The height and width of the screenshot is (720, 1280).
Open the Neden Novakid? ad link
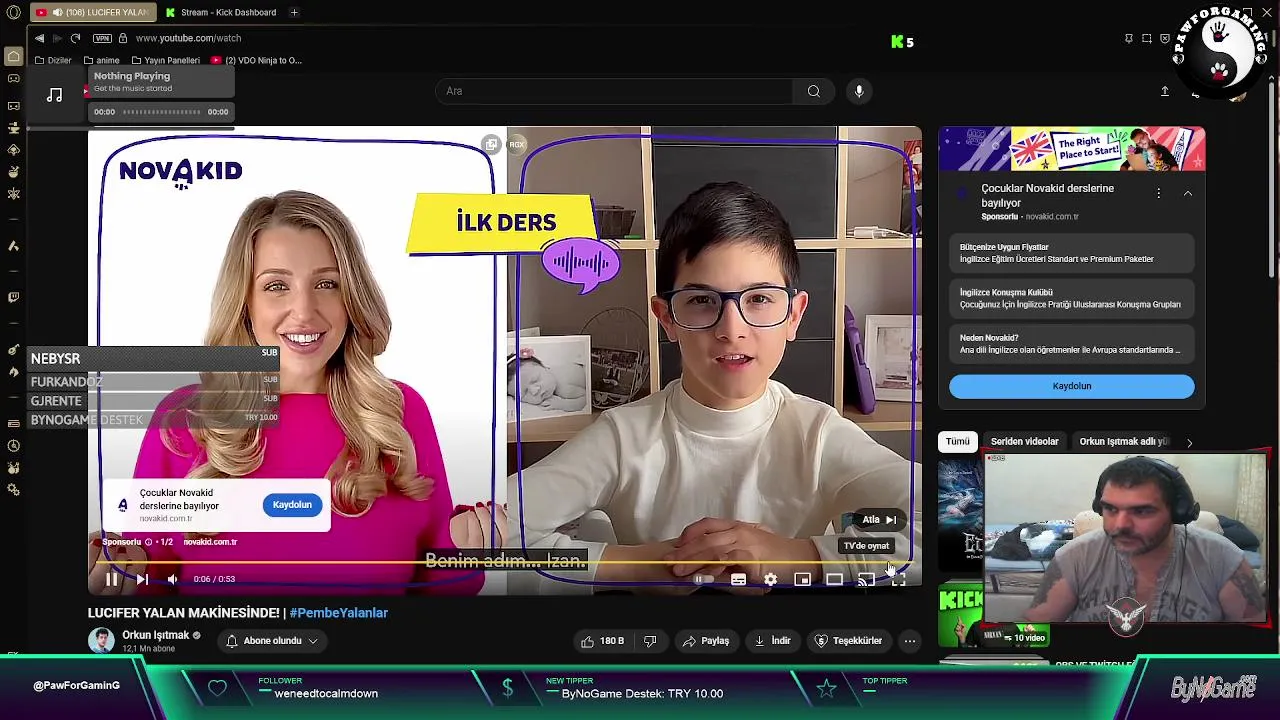click(1071, 344)
